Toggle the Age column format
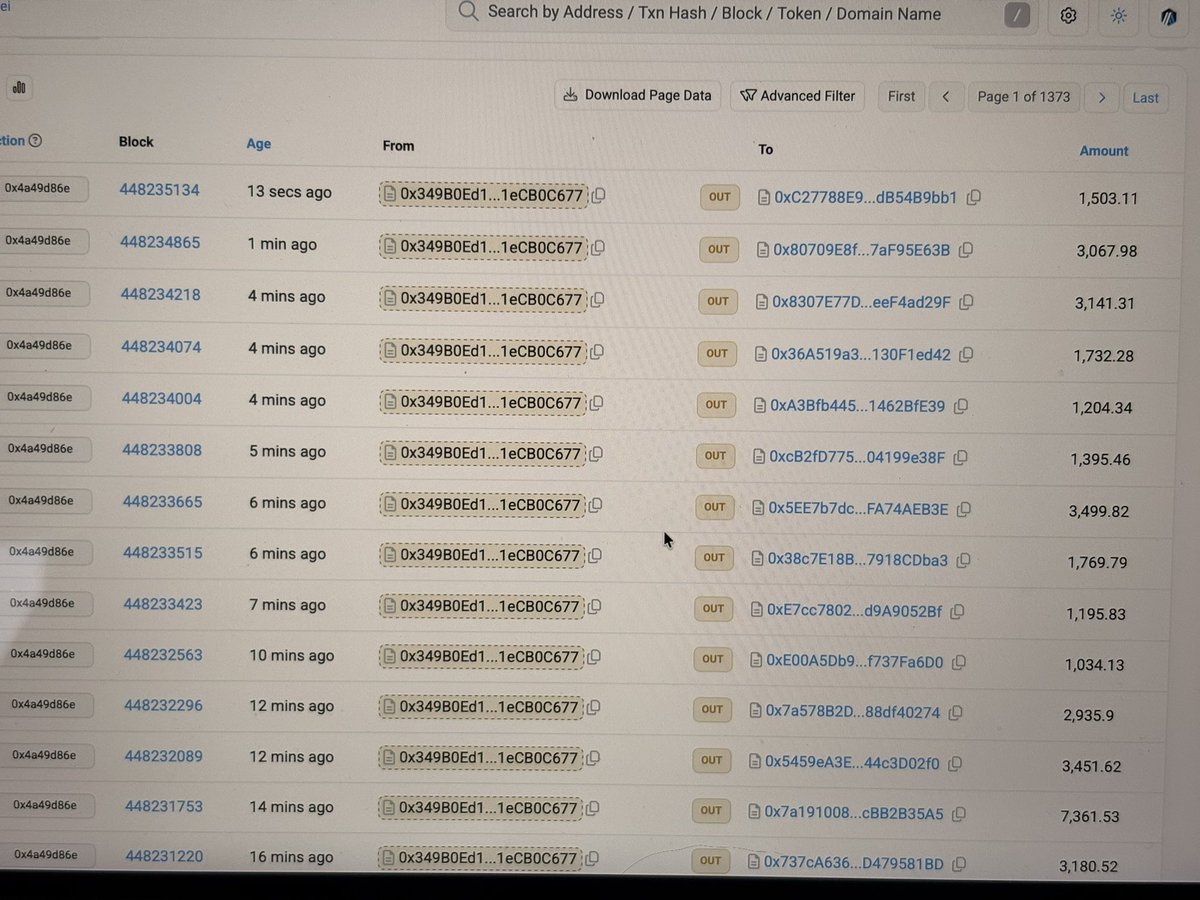Viewport: 1200px width, 900px height. (259, 144)
